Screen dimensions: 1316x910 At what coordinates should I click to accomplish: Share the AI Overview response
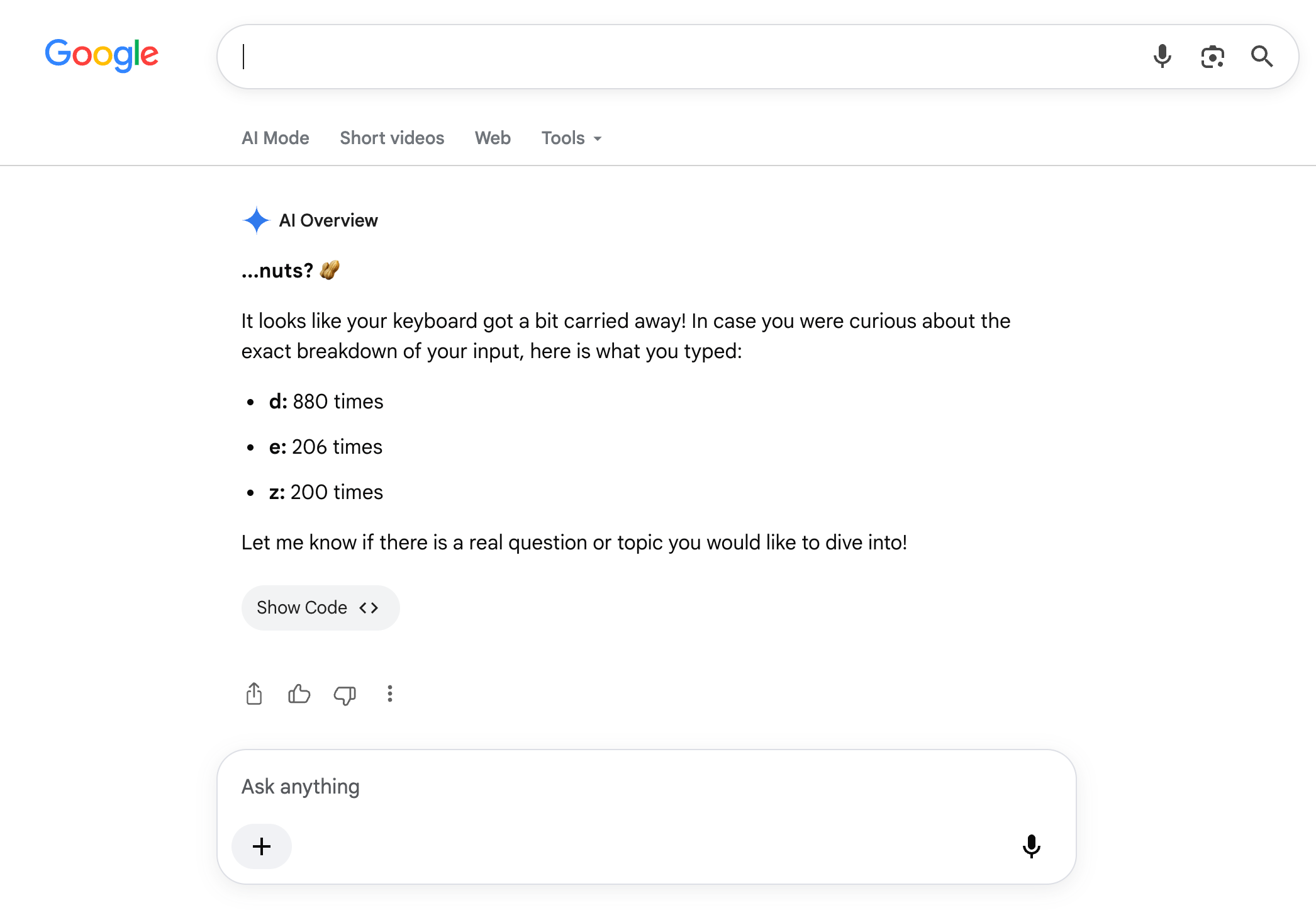click(x=254, y=694)
